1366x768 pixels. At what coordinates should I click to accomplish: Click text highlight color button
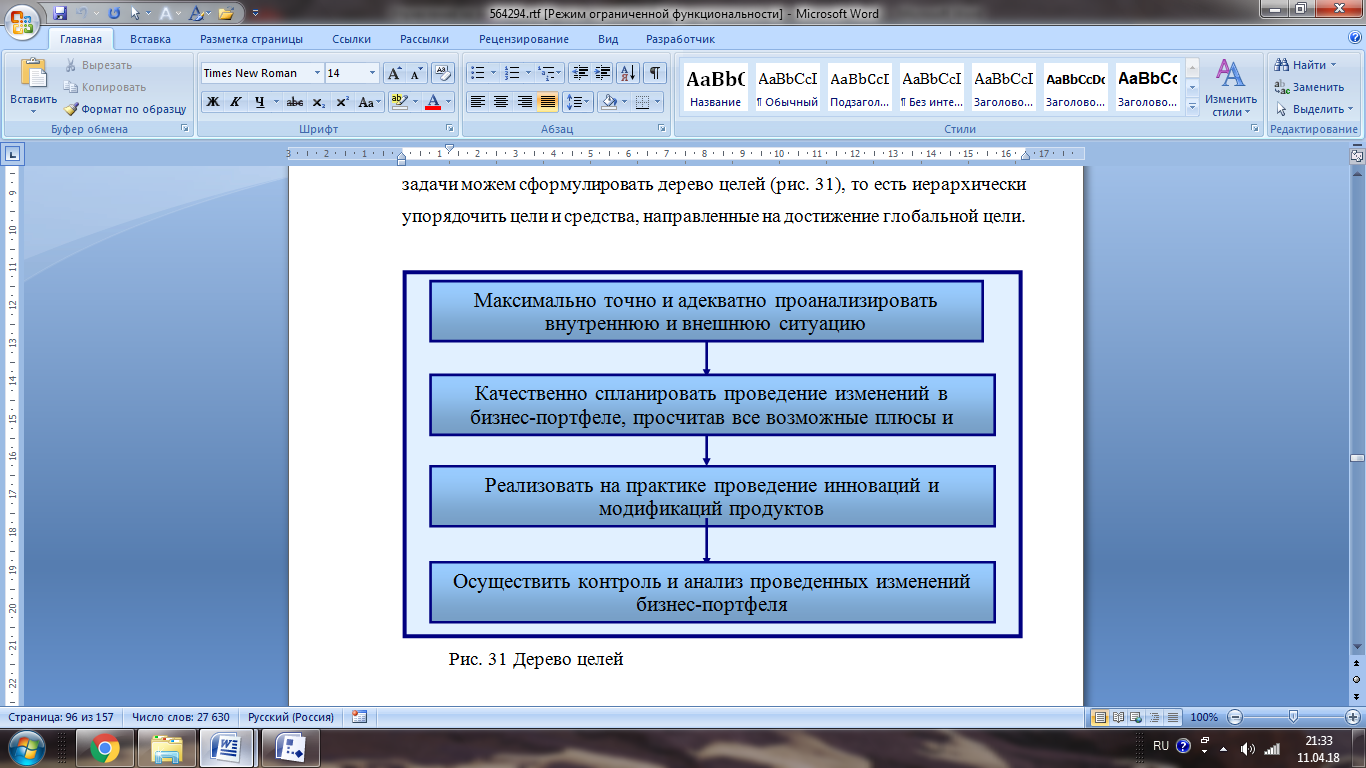[x=399, y=102]
